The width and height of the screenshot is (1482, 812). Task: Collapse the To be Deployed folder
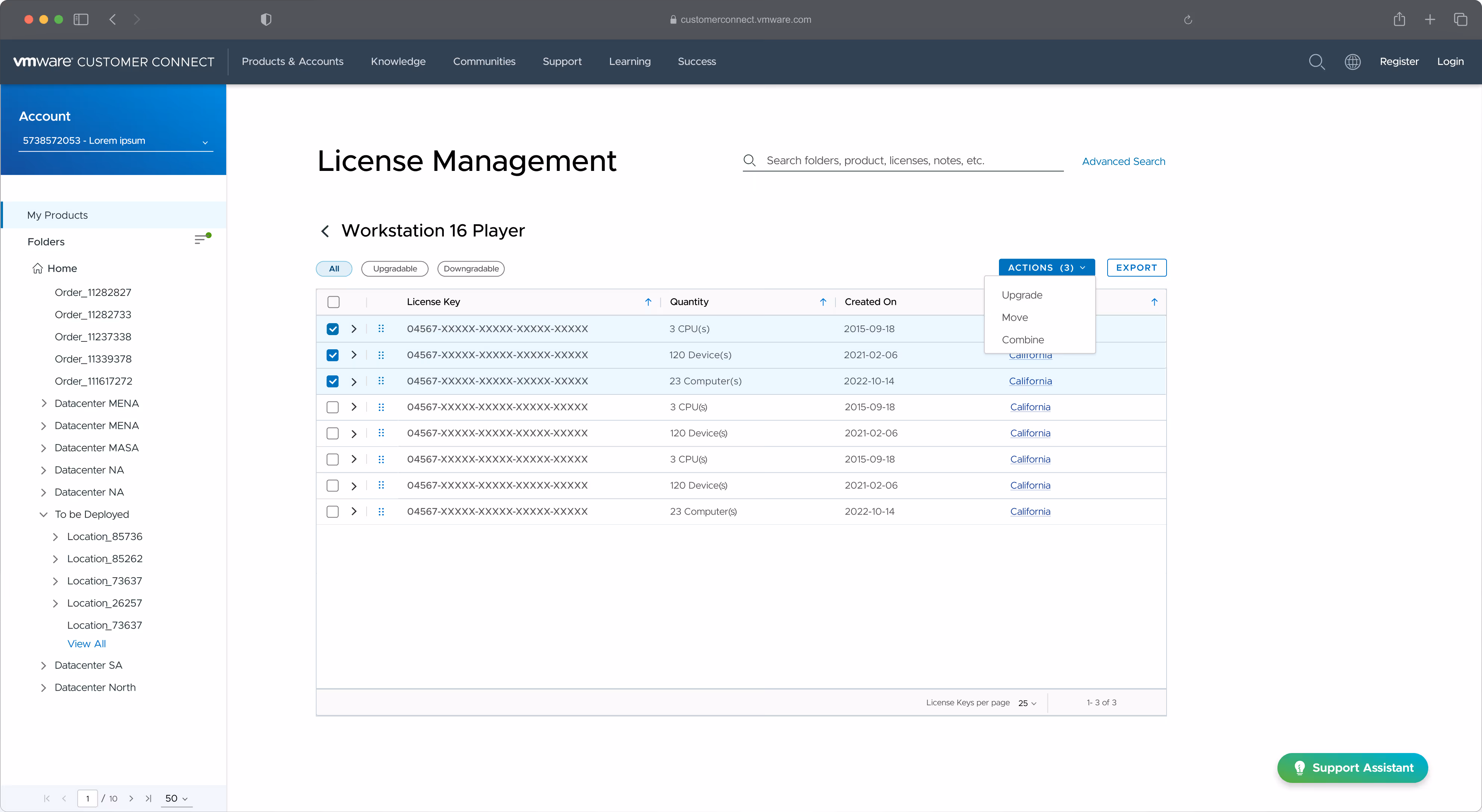44,514
